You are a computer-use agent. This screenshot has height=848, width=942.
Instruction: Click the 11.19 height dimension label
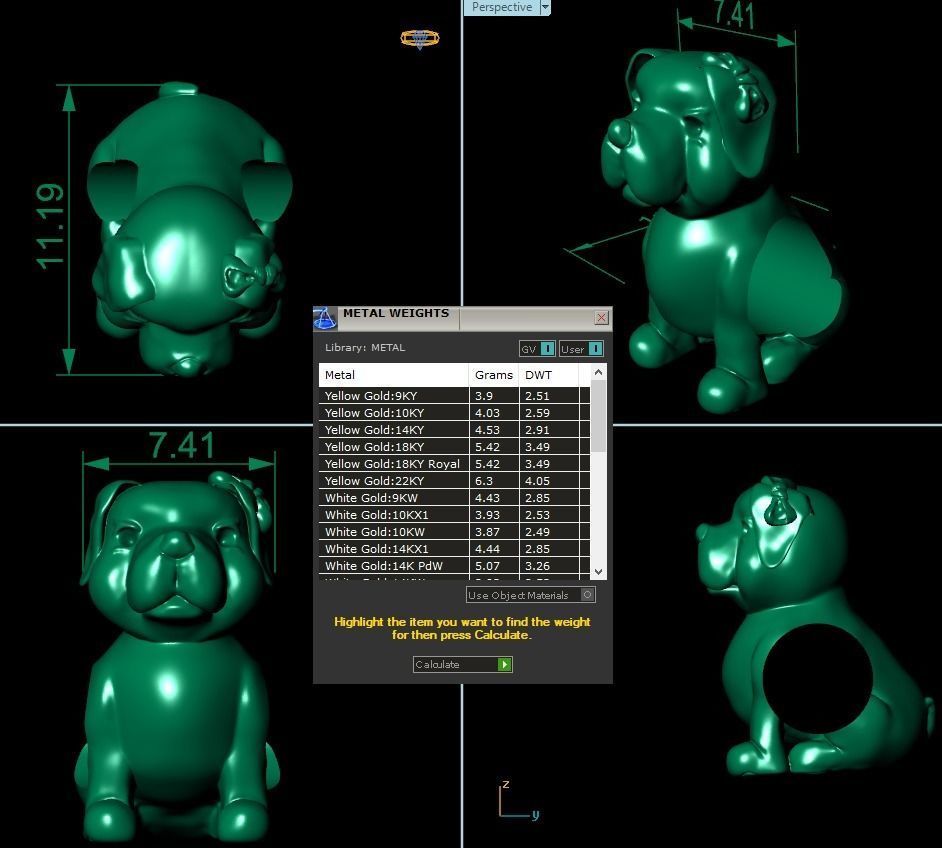[49, 226]
